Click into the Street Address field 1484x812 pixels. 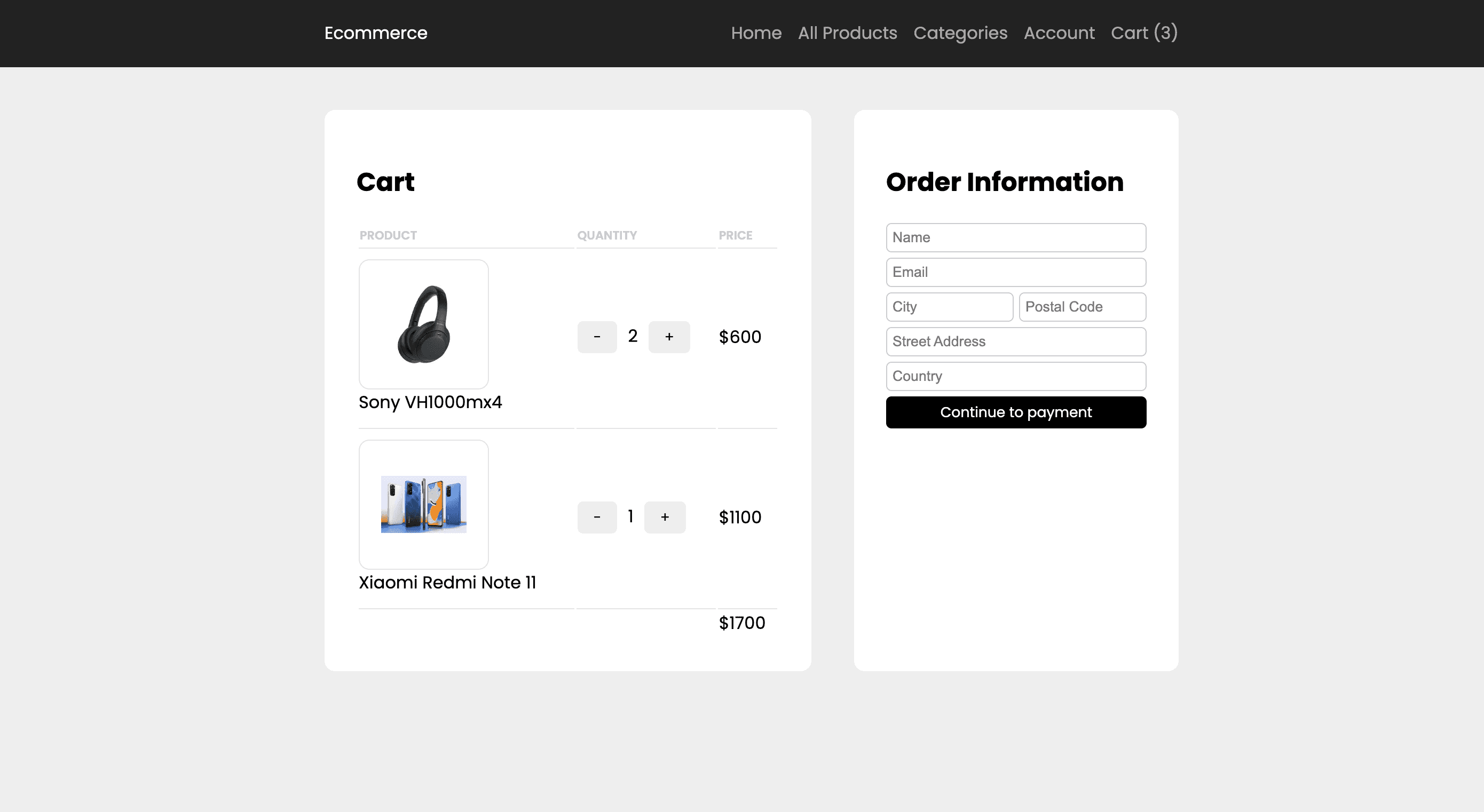1016,341
